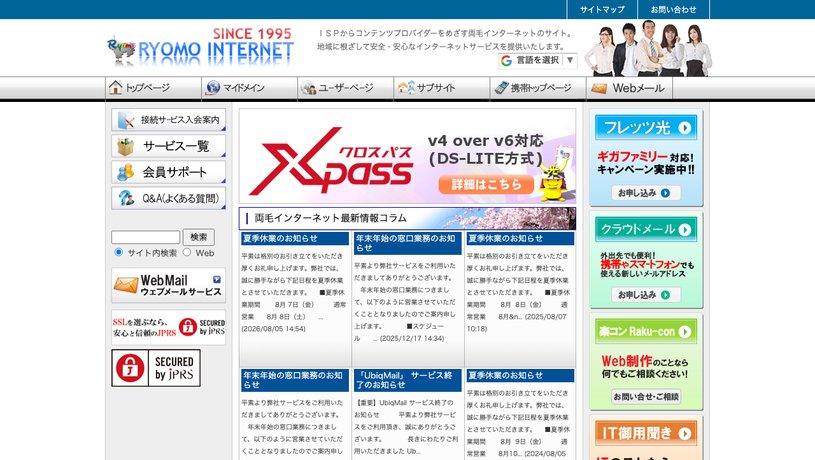Click the arrow icon on クラウドメール heading

(x=685, y=230)
